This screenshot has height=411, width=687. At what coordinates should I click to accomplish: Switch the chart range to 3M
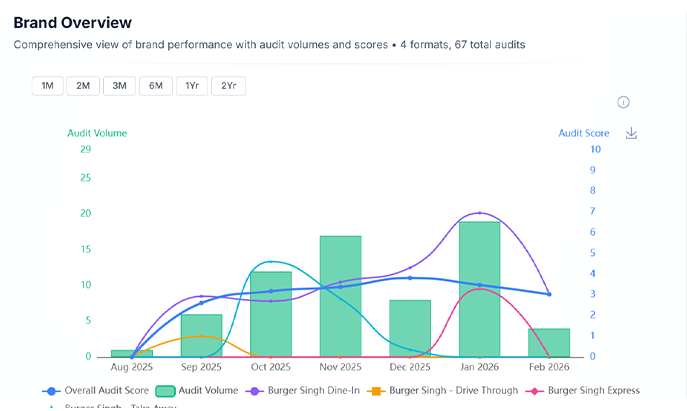pos(119,86)
